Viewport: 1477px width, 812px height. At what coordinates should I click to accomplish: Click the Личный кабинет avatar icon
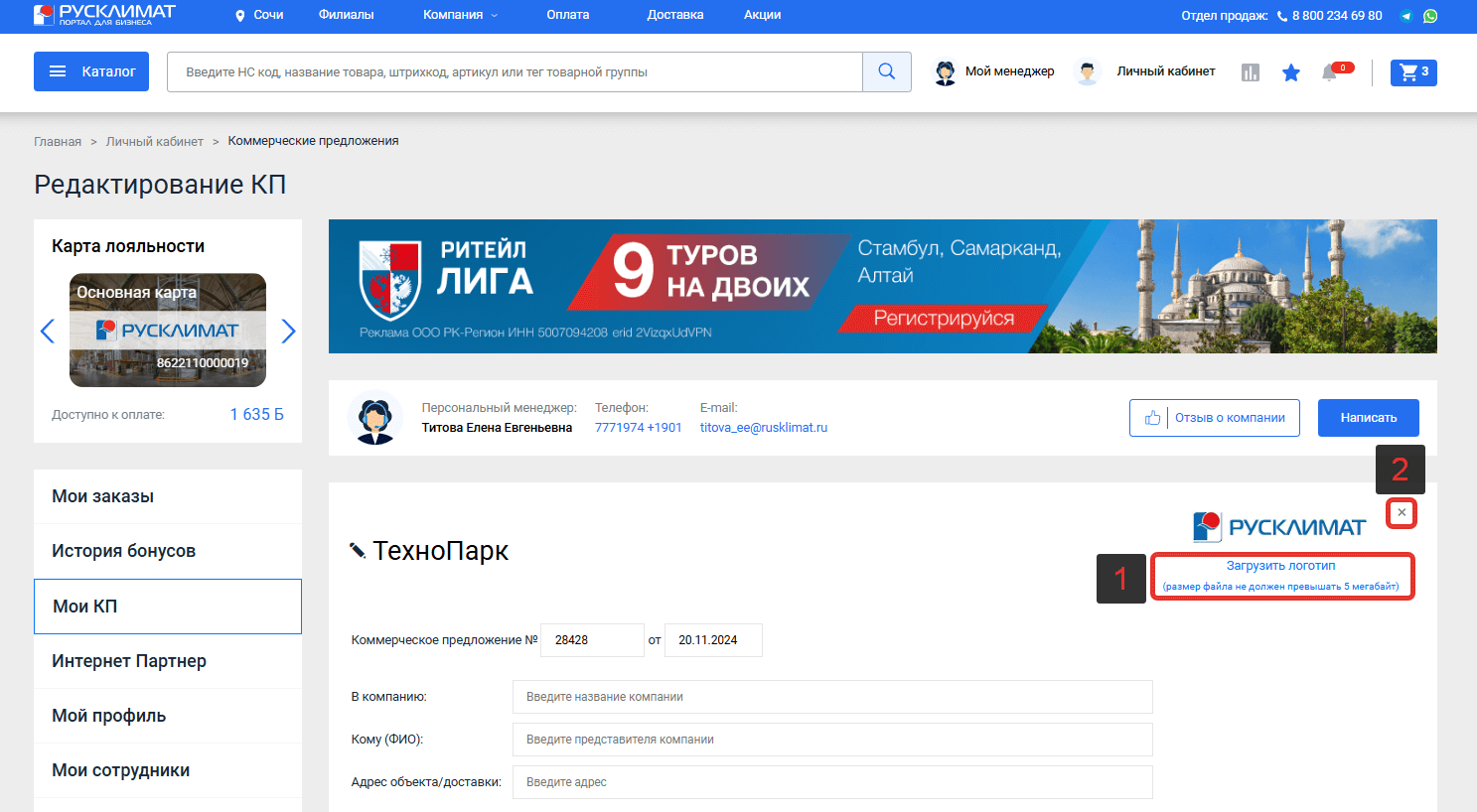1088,71
